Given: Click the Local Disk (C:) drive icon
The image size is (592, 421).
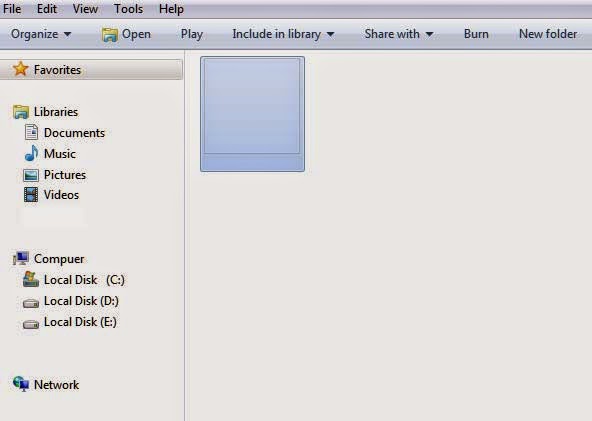Looking at the screenshot, I should (31, 279).
